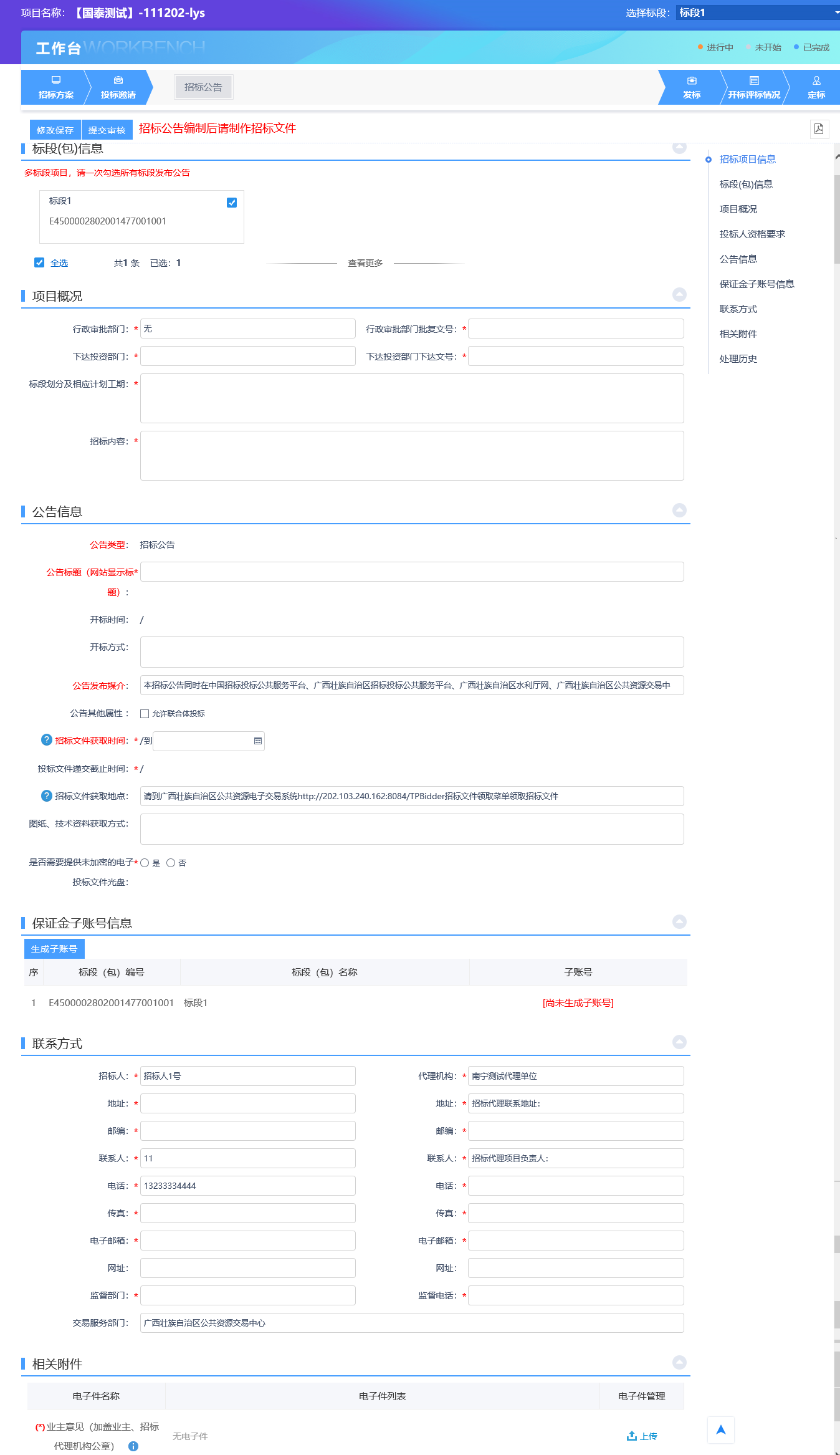Jump to 投标人资格要求 in side navigation
This screenshot has height=1455, width=840.
[x=752, y=234]
